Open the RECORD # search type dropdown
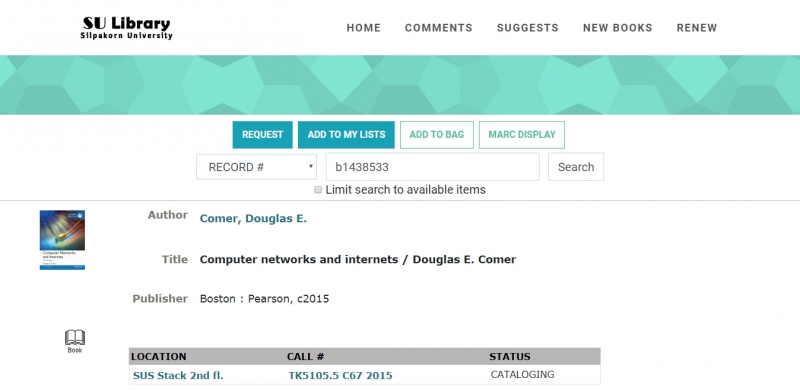 click(x=257, y=167)
